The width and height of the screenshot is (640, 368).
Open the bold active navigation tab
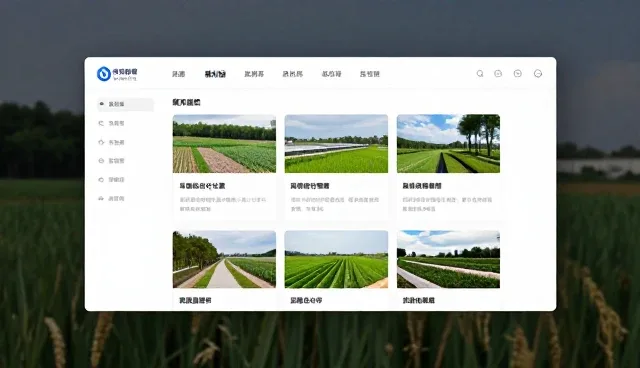coord(215,74)
